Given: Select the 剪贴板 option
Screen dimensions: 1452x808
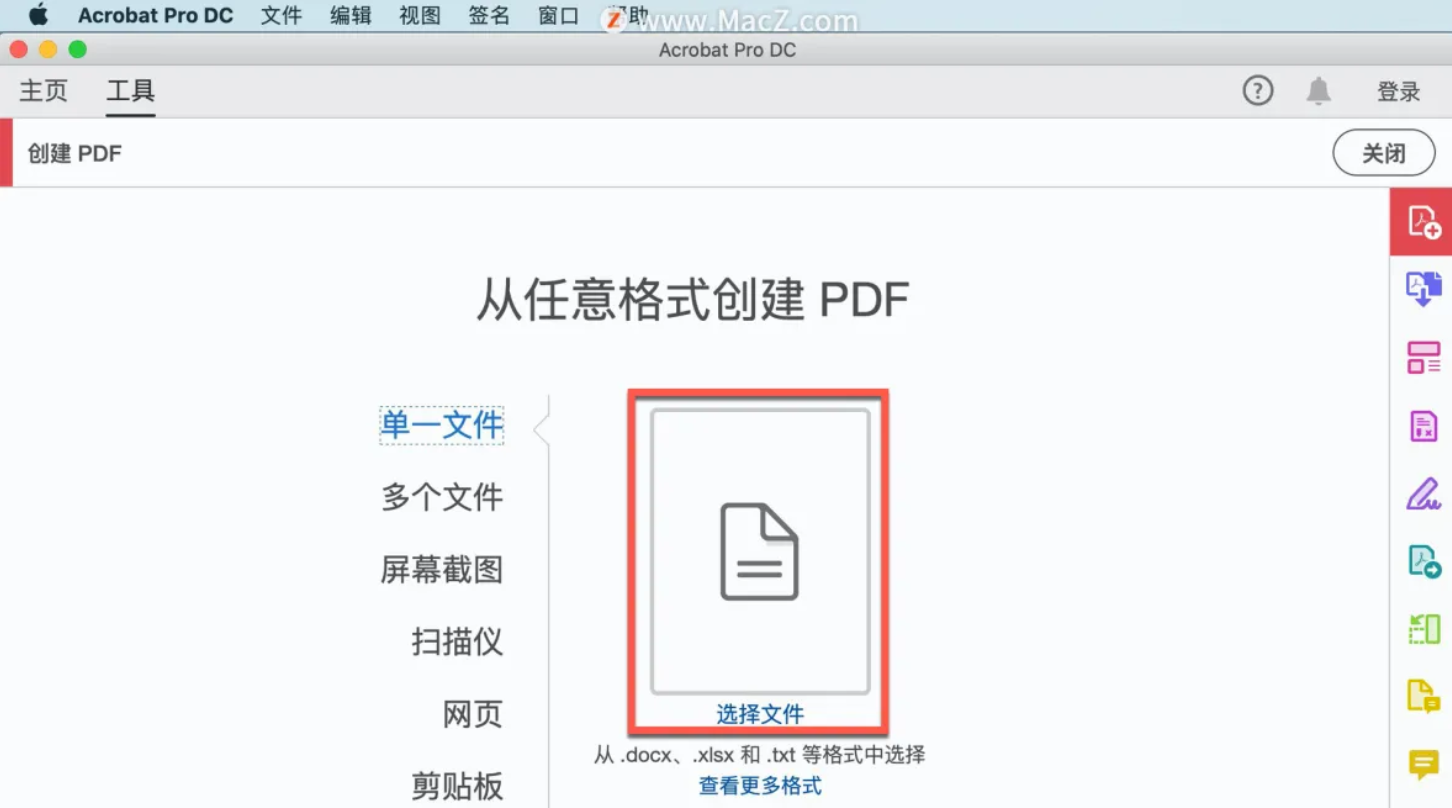Looking at the screenshot, I should [457, 786].
